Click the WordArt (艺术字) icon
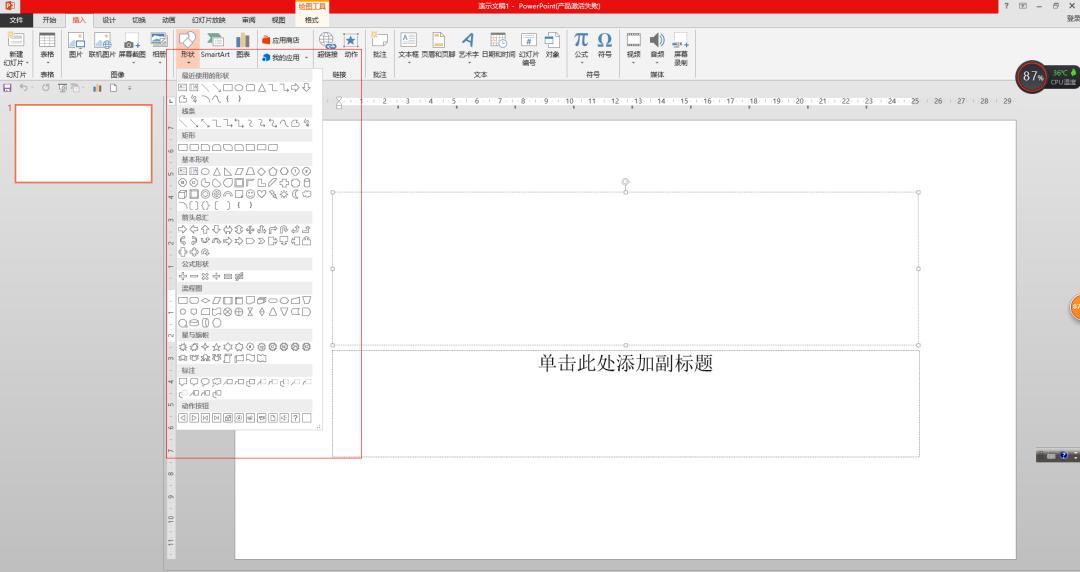1080x572 pixels. pos(469,44)
